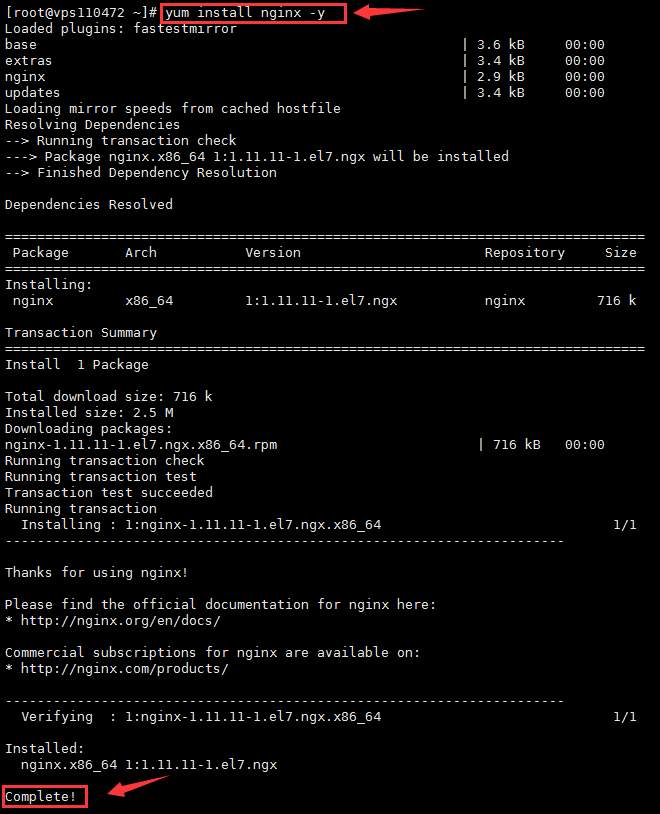The image size is (660, 814).
Task: Click the 'Dependencies Resolved' line
Action: (89, 205)
